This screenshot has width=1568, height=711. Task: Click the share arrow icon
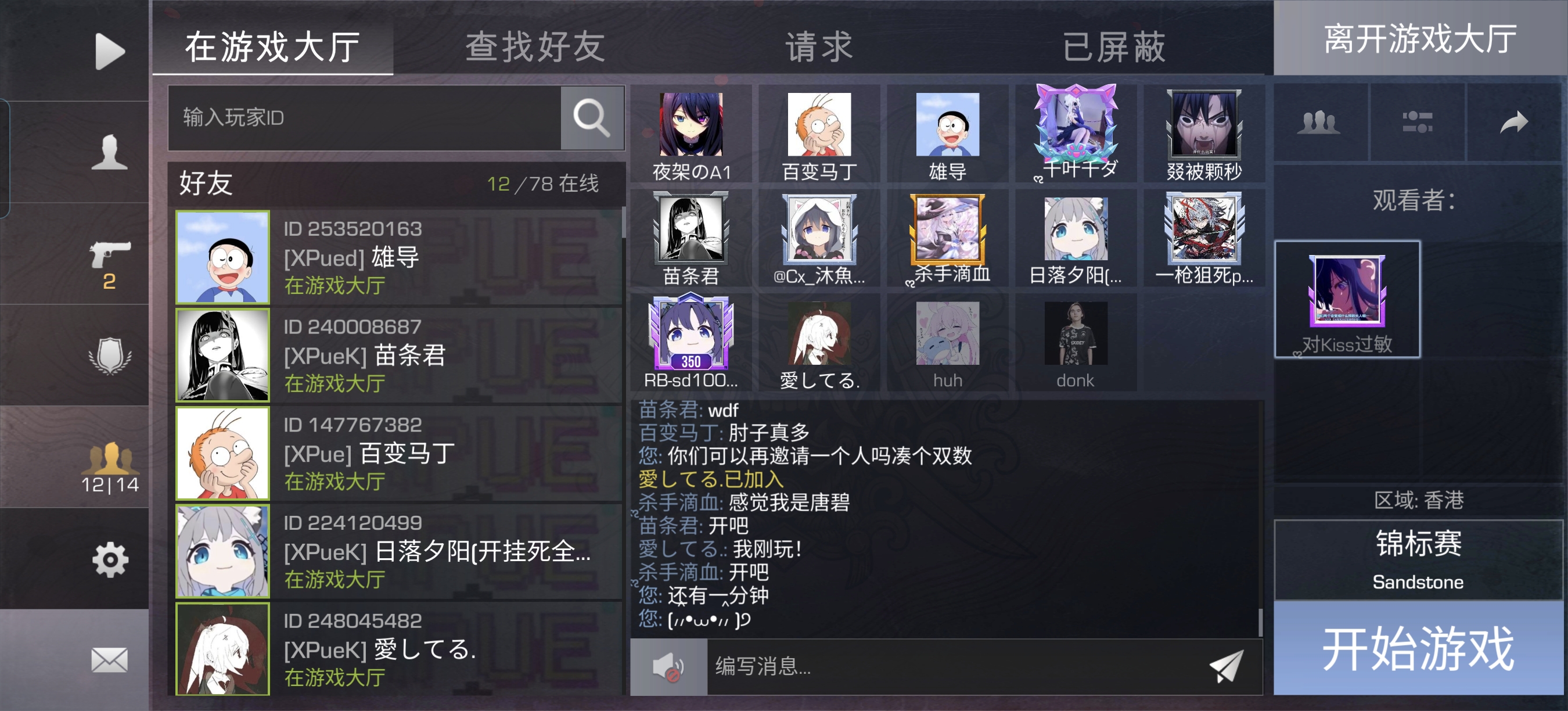[1515, 123]
